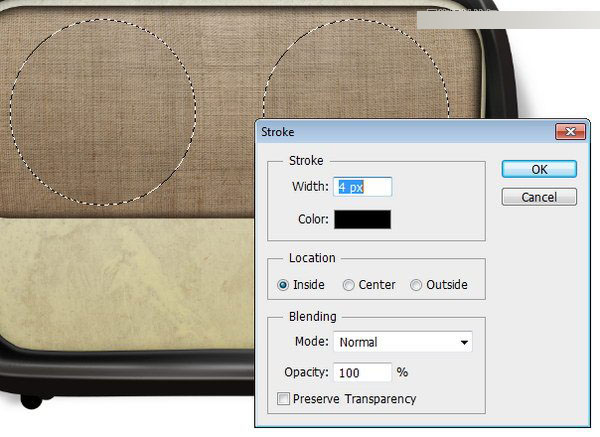Enable the Preserve Transparency checkbox
Viewport: 600px width, 437px height.
283,398
